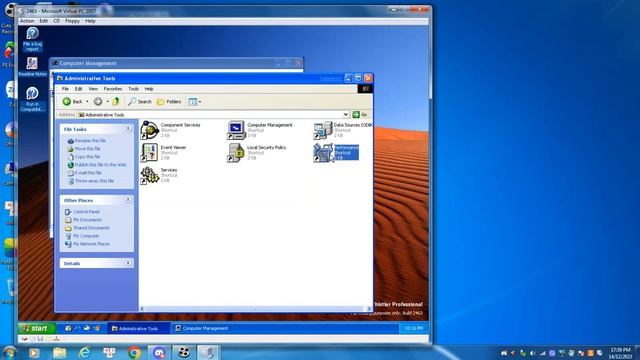The height and width of the screenshot is (360, 640).
Task: Open Run in Compatibility desktop icon
Action: click(x=32, y=99)
